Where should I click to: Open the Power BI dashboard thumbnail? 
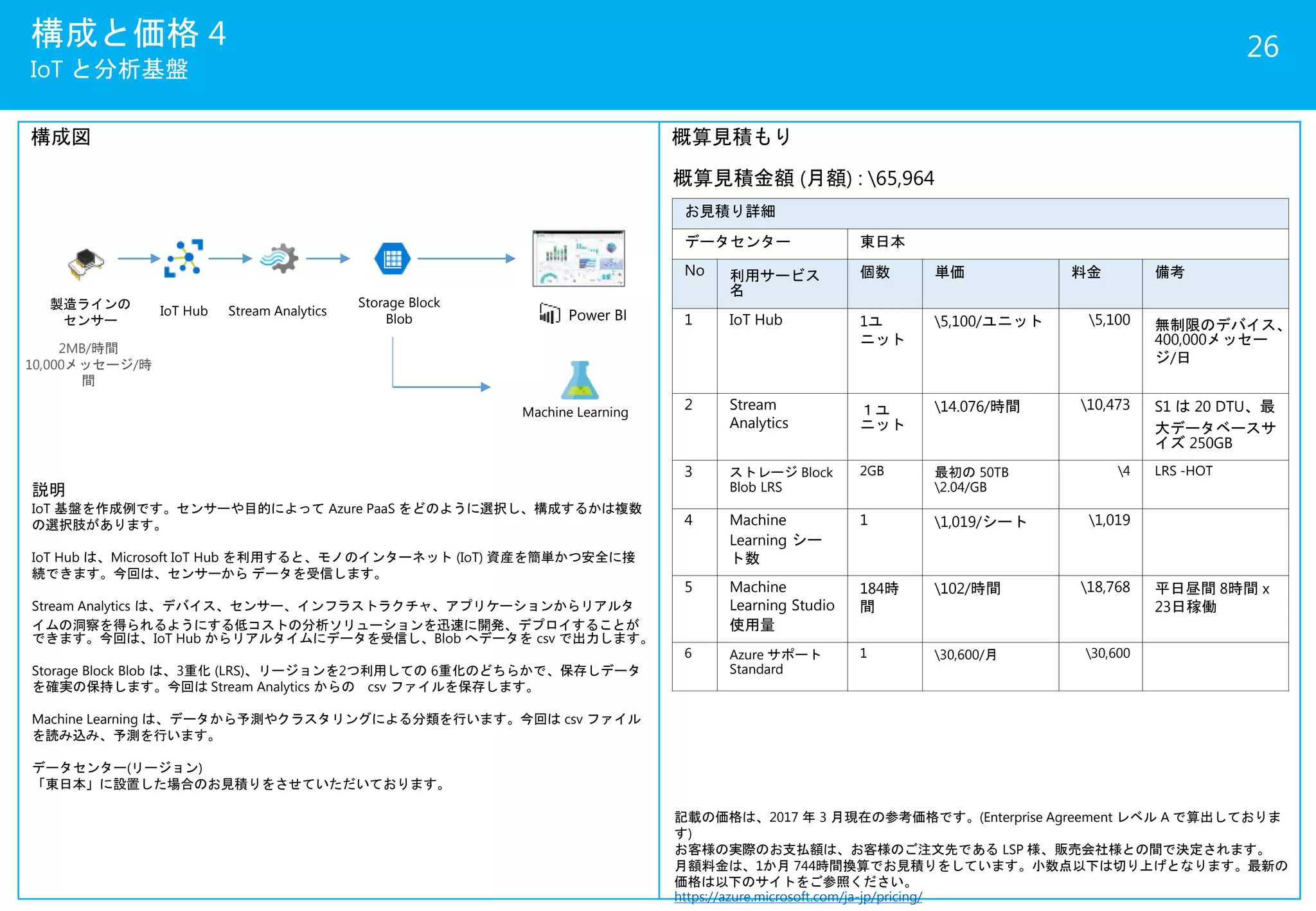tap(578, 258)
